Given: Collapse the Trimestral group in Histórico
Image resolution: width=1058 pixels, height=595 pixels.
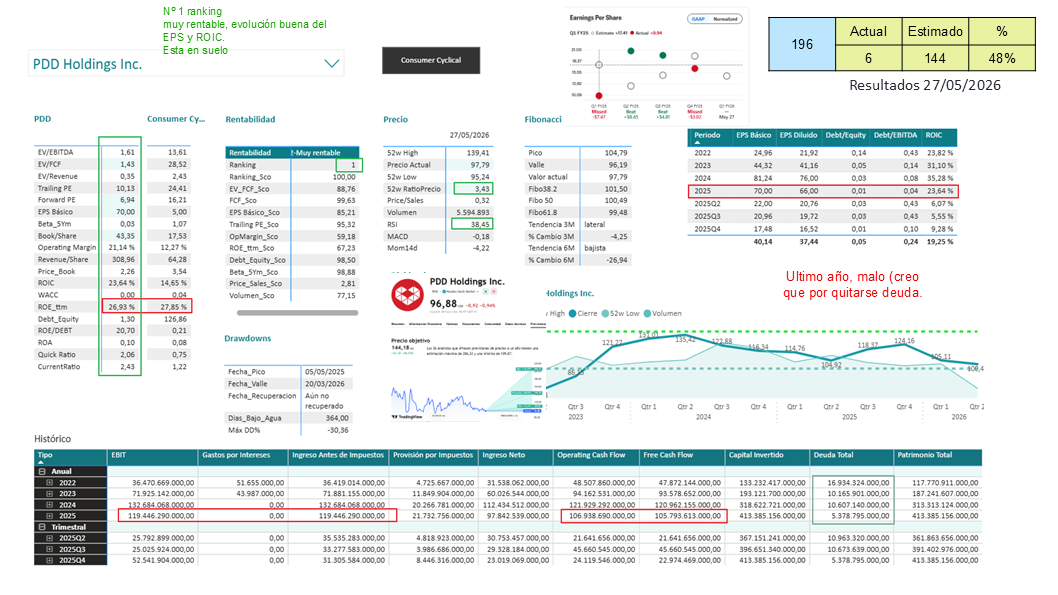Looking at the screenshot, I should [x=43, y=527].
